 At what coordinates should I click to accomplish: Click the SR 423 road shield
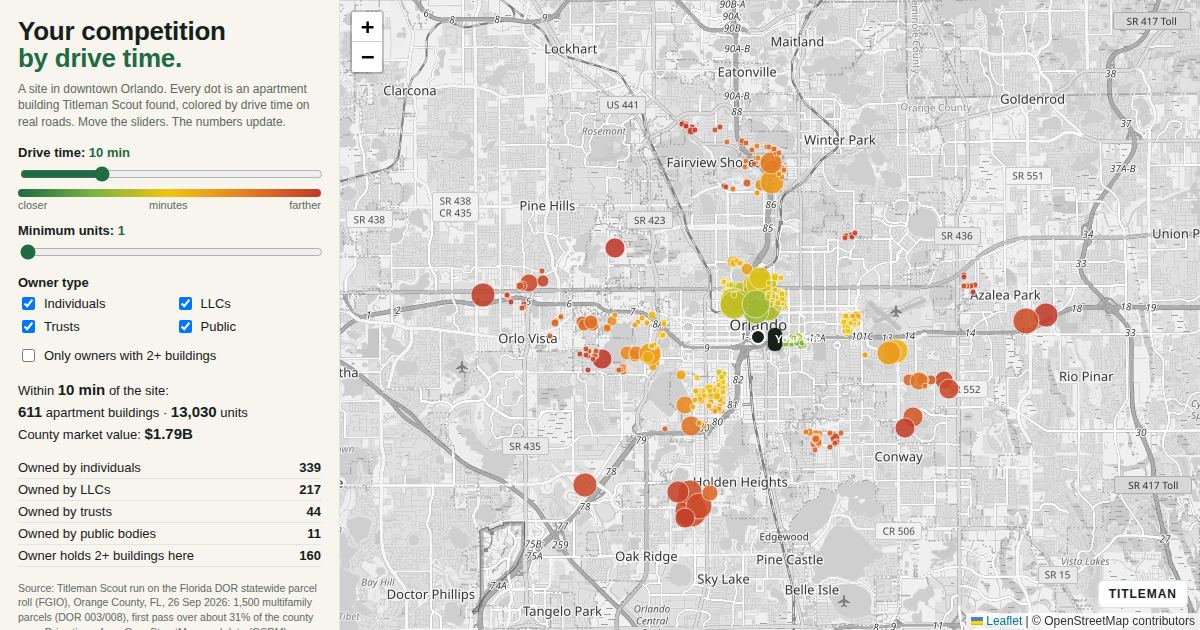tap(649, 221)
